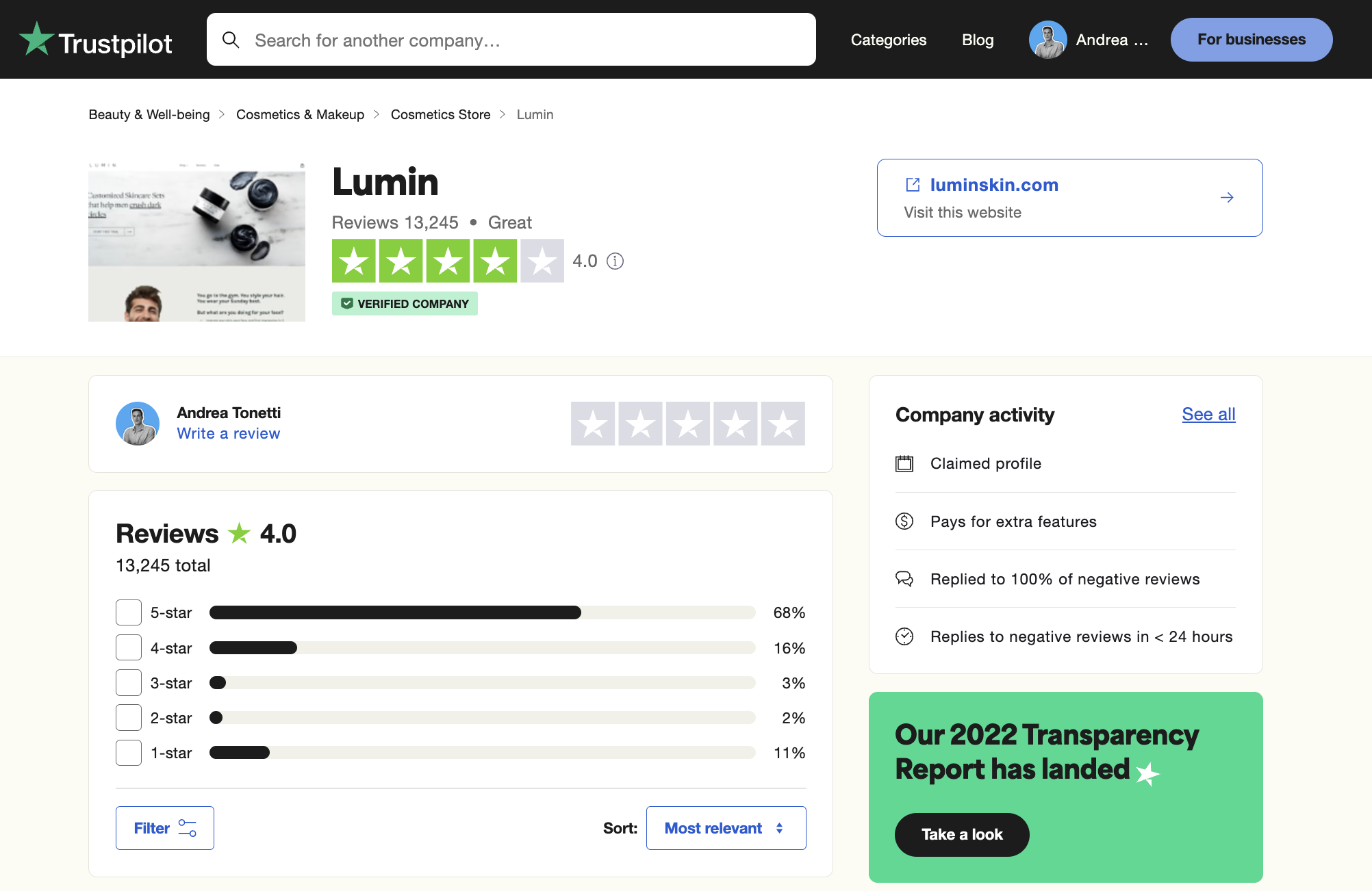
Task: Select the first empty review star
Action: pyautogui.click(x=593, y=424)
